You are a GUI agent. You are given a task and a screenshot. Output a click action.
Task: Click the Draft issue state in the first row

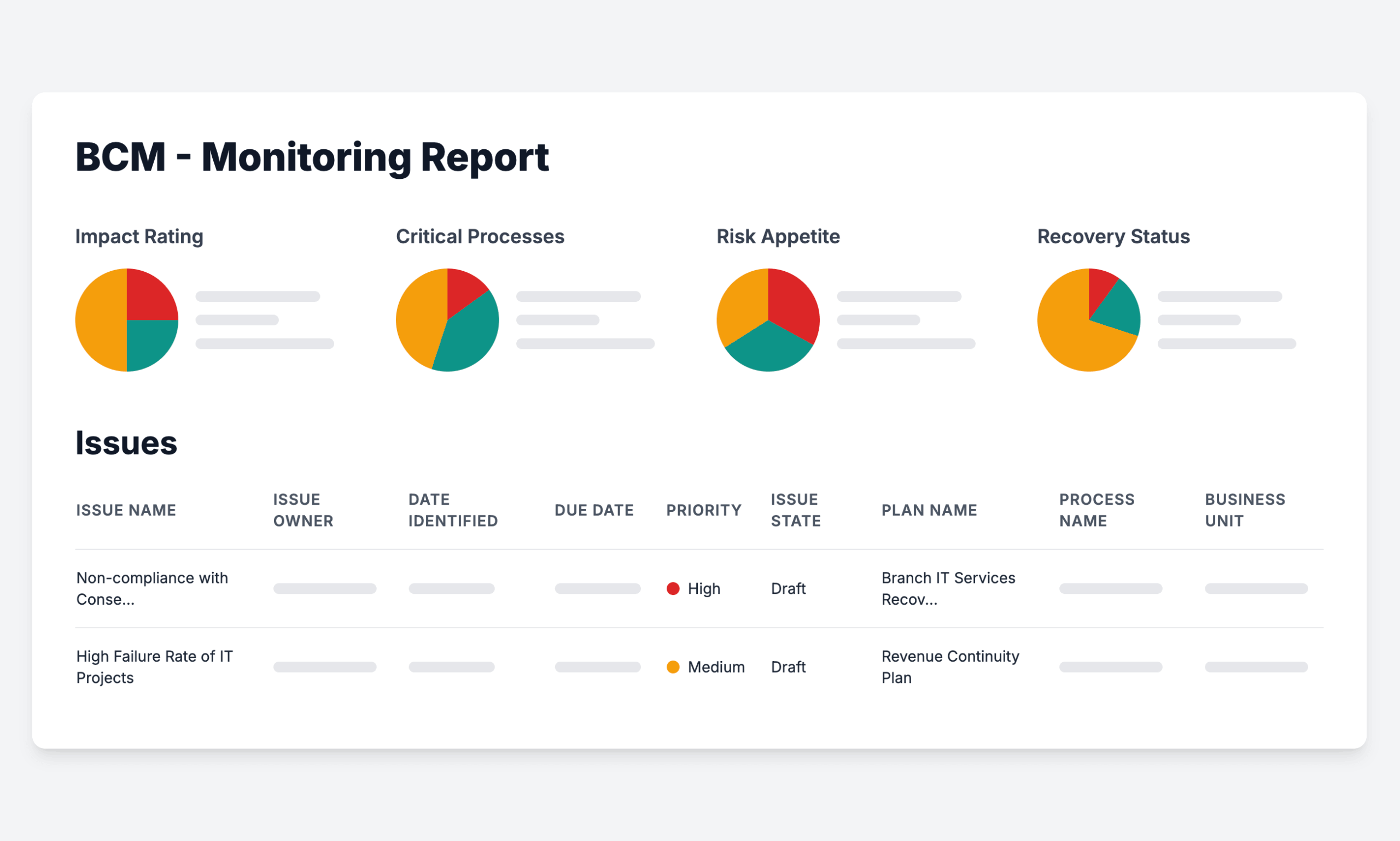tap(788, 588)
